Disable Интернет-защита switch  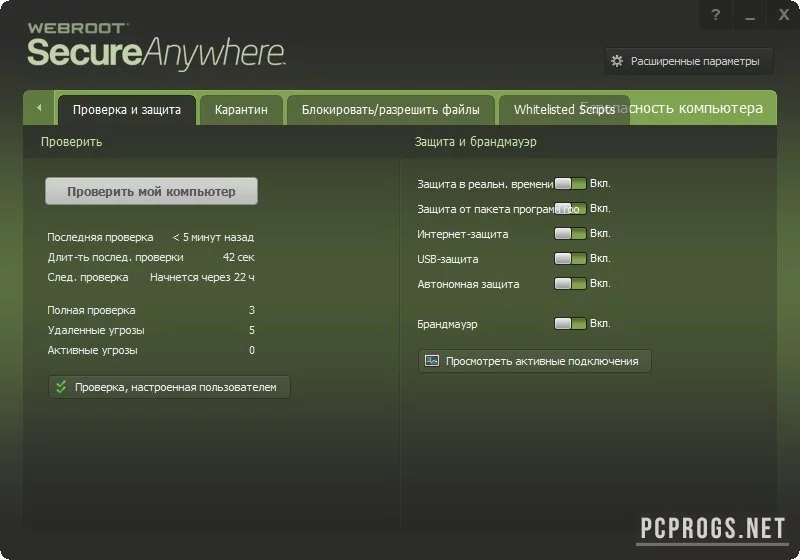[x=570, y=234]
